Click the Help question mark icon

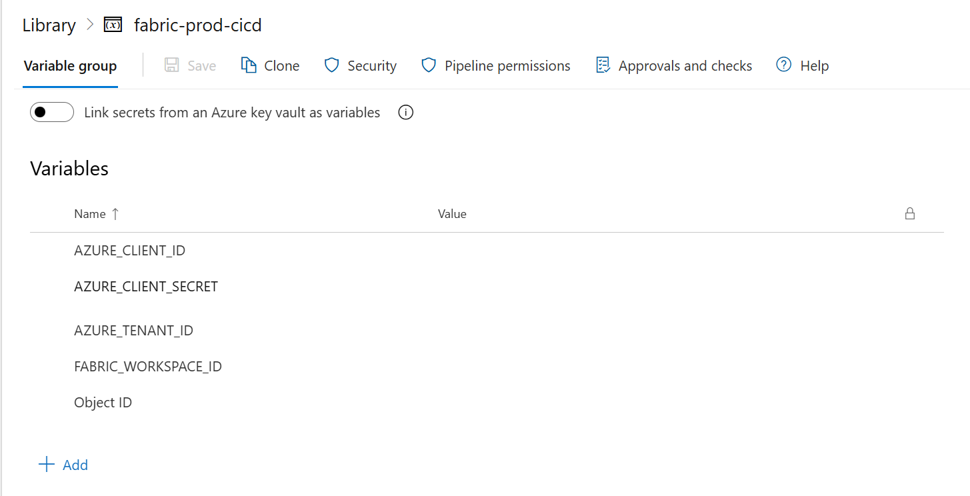tap(783, 64)
